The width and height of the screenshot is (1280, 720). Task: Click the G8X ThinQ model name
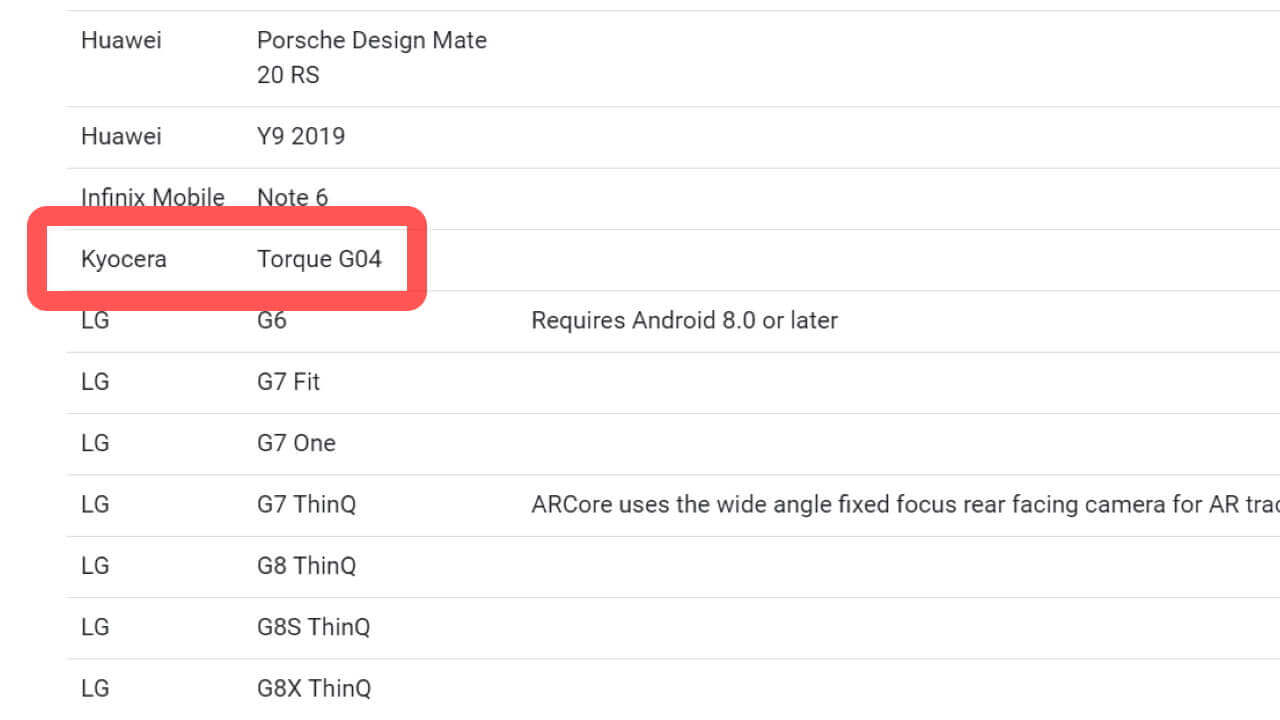(314, 688)
